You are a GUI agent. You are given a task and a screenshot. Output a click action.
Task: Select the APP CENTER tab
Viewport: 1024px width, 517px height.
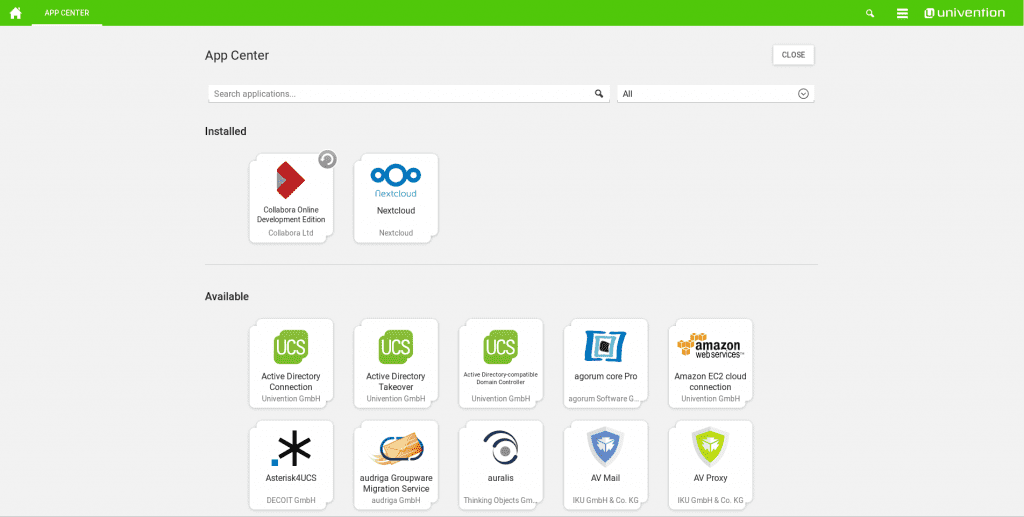click(x=67, y=13)
